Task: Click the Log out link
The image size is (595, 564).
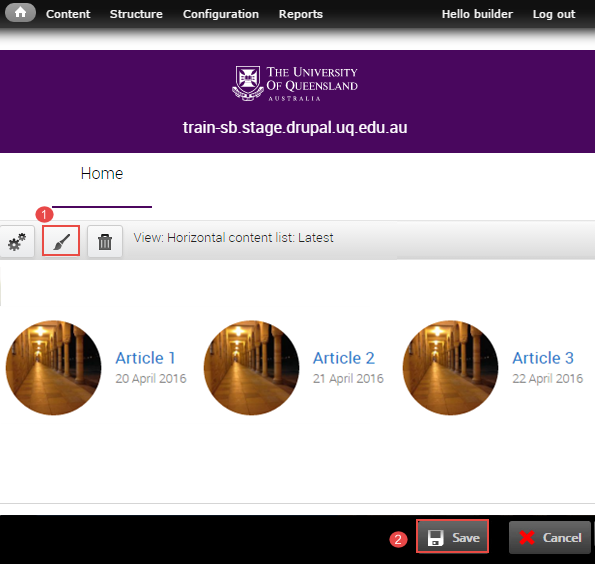Action: pos(554,14)
